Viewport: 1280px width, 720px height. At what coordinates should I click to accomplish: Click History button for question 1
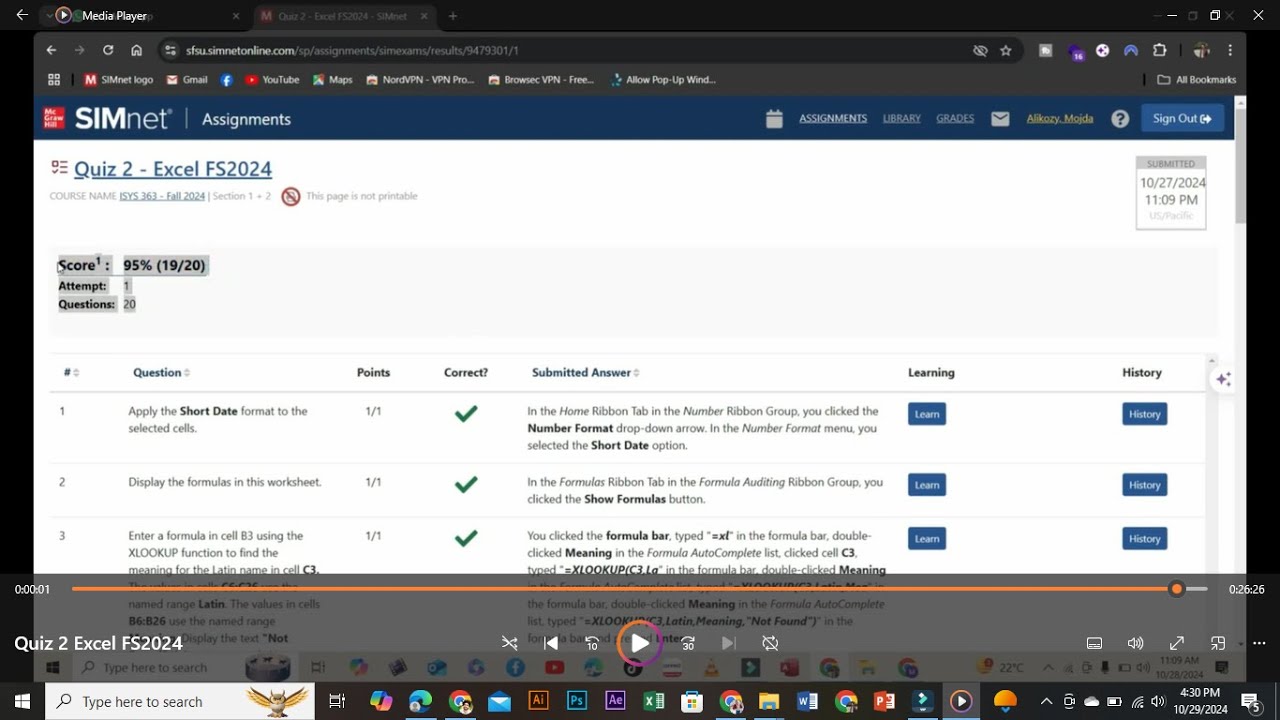point(1145,414)
